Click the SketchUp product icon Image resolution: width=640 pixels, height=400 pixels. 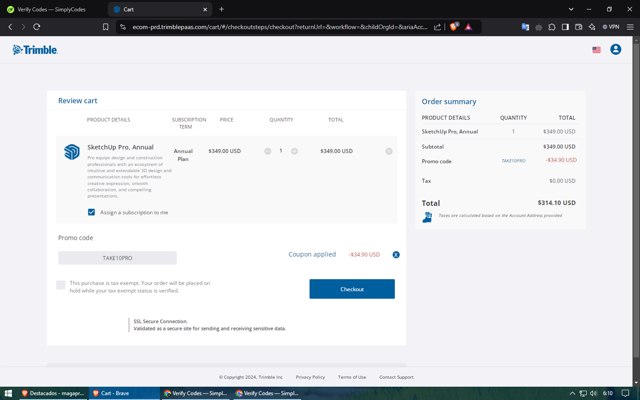[x=72, y=152]
